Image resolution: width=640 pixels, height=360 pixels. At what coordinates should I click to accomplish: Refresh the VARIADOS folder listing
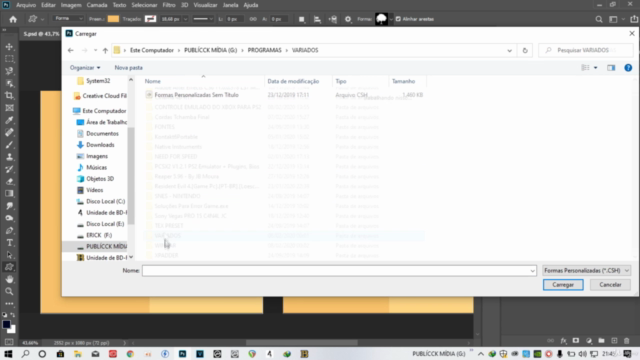pyautogui.click(x=525, y=50)
